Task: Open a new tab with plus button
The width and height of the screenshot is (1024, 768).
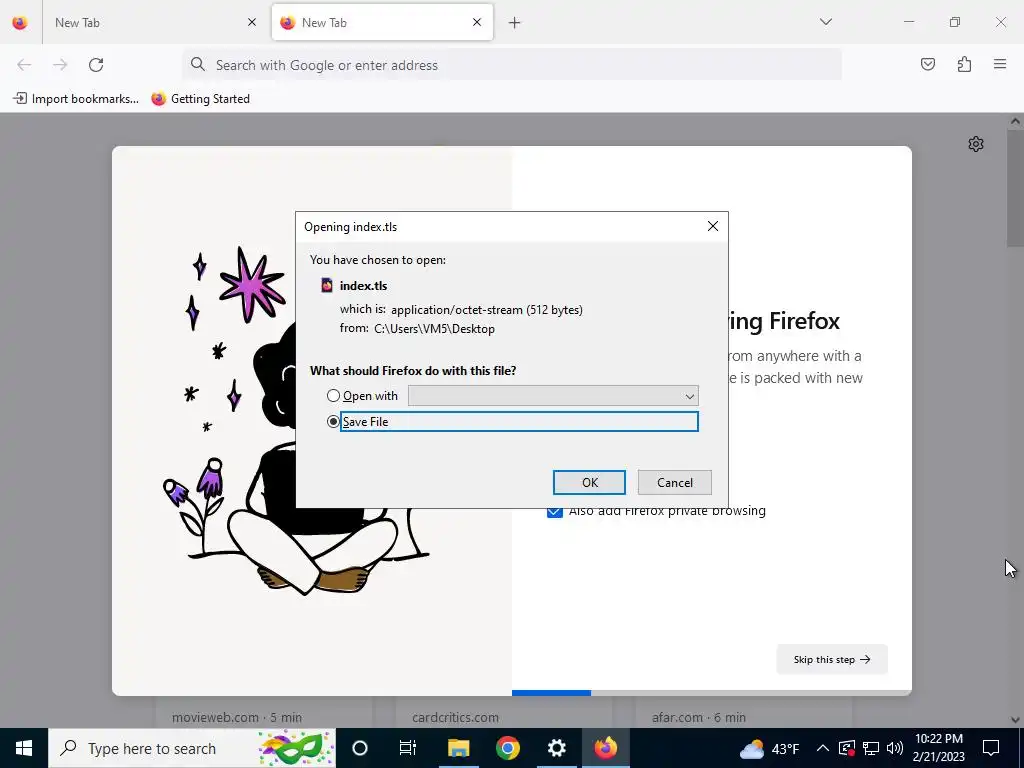Action: 515,23
